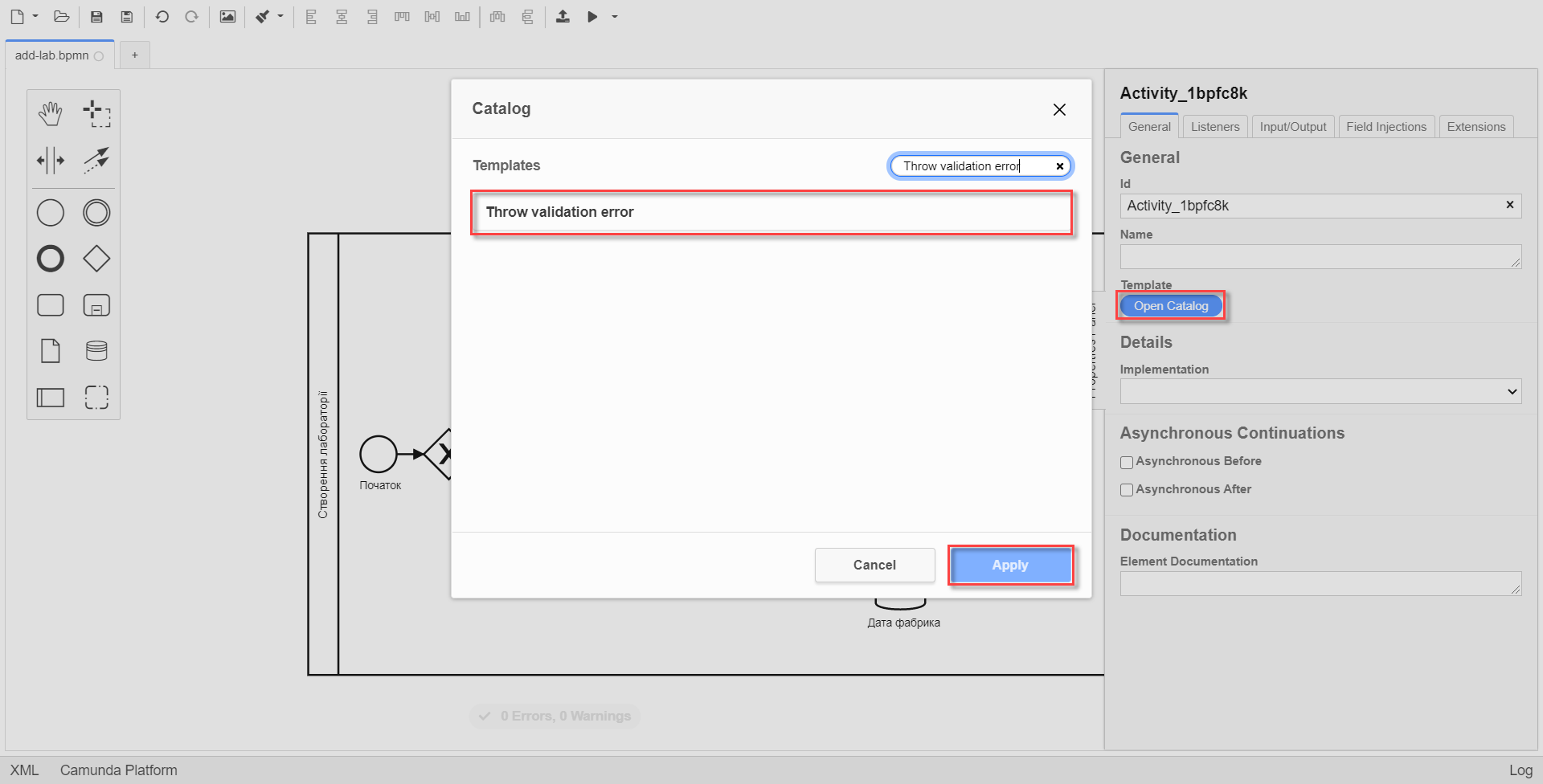The width and height of the screenshot is (1543, 784).
Task: Open a new diagram tab with plus
Action: tap(135, 55)
